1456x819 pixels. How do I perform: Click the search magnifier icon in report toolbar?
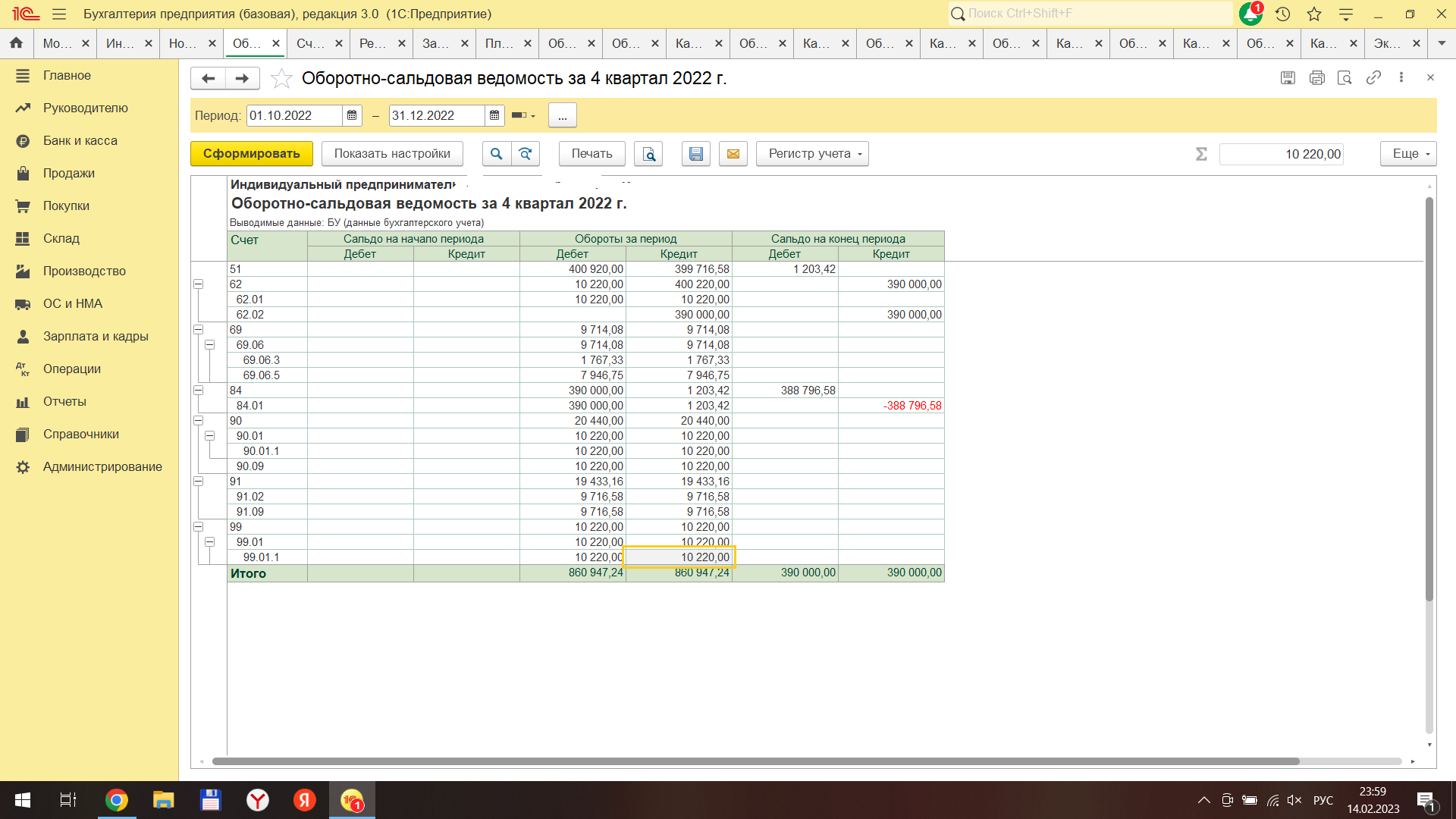coord(496,154)
